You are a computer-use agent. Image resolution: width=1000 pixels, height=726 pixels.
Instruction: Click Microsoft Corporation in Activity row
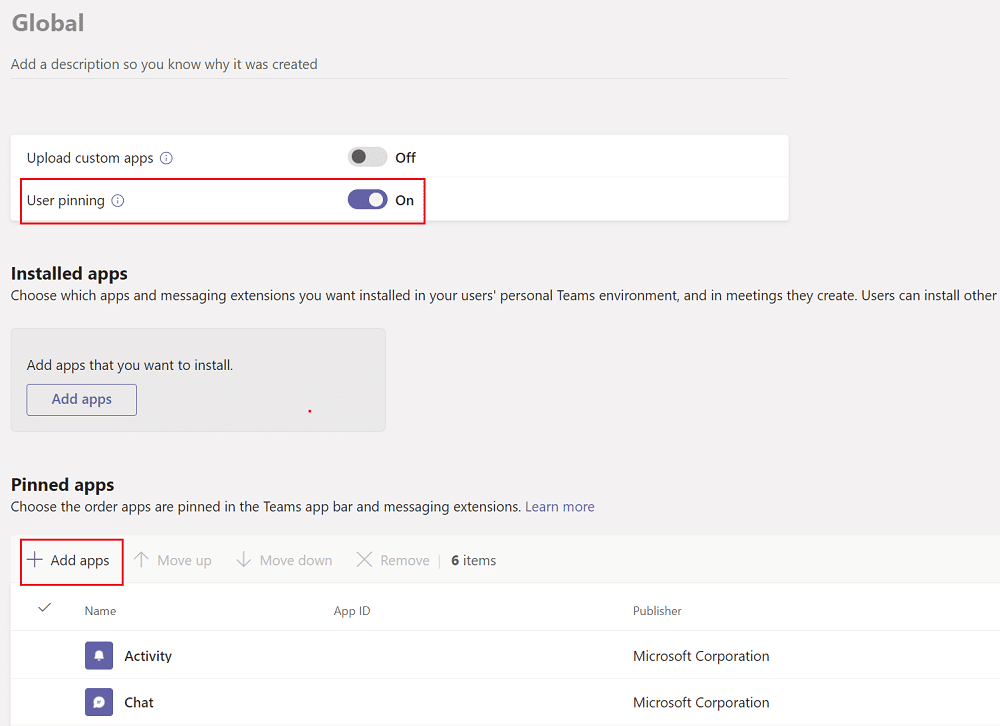click(x=701, y=656)
